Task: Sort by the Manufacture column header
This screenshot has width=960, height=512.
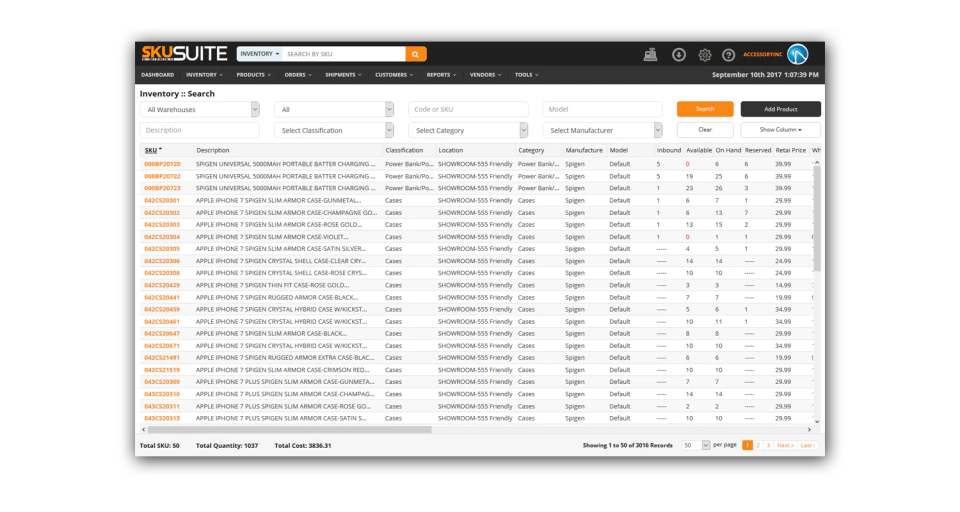Action: [584, 150]
